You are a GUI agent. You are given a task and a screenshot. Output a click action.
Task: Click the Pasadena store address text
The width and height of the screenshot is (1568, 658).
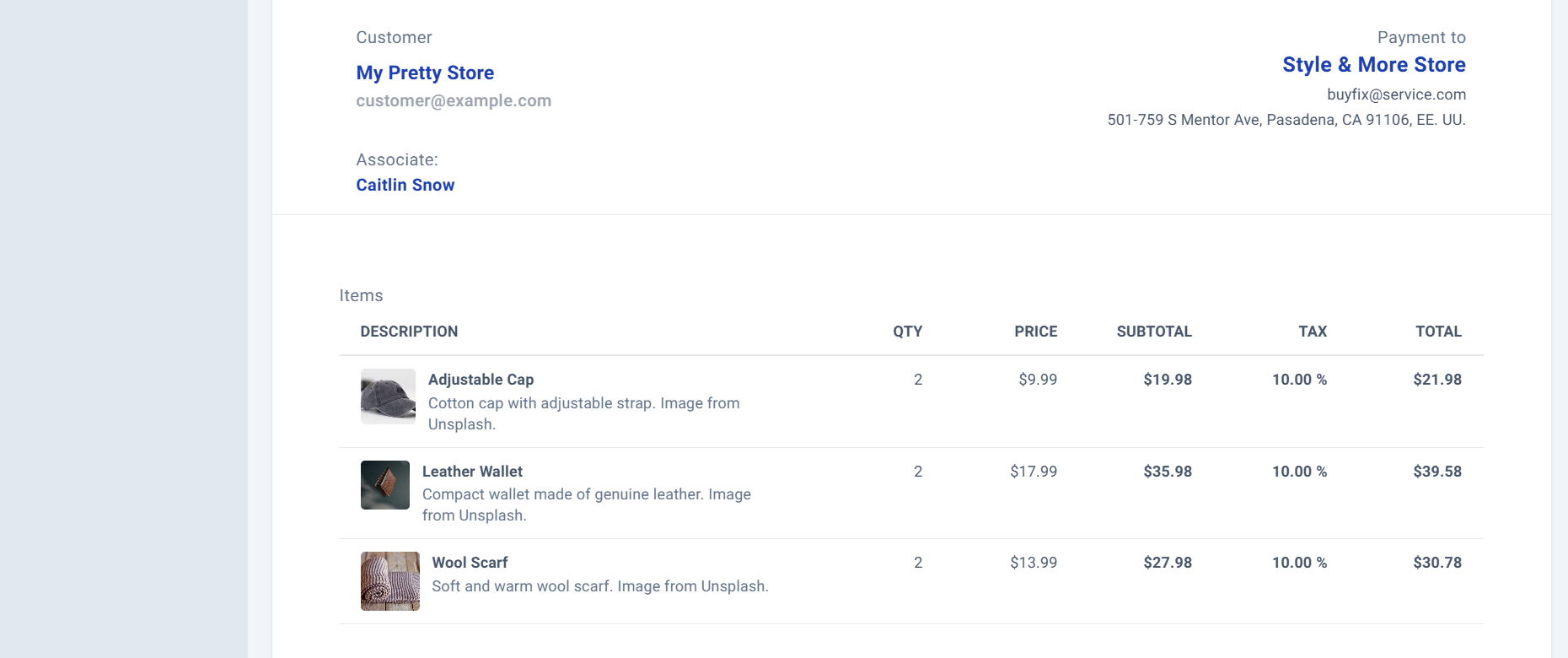pos(1286,120)
